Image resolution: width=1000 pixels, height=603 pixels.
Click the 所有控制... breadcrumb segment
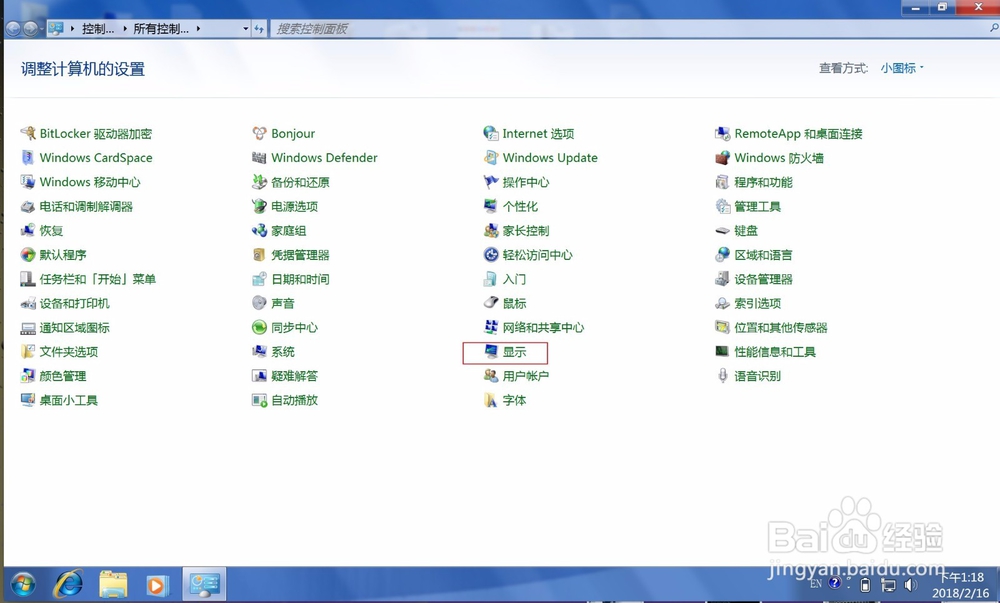coord(161,29)
